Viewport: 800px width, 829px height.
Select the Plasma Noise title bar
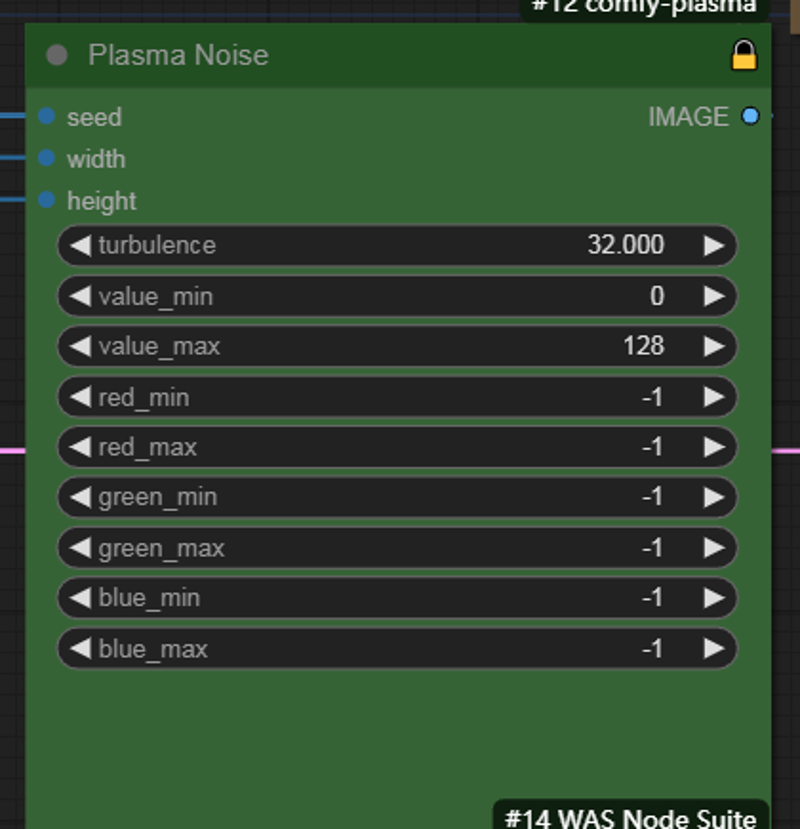point(398,55)
